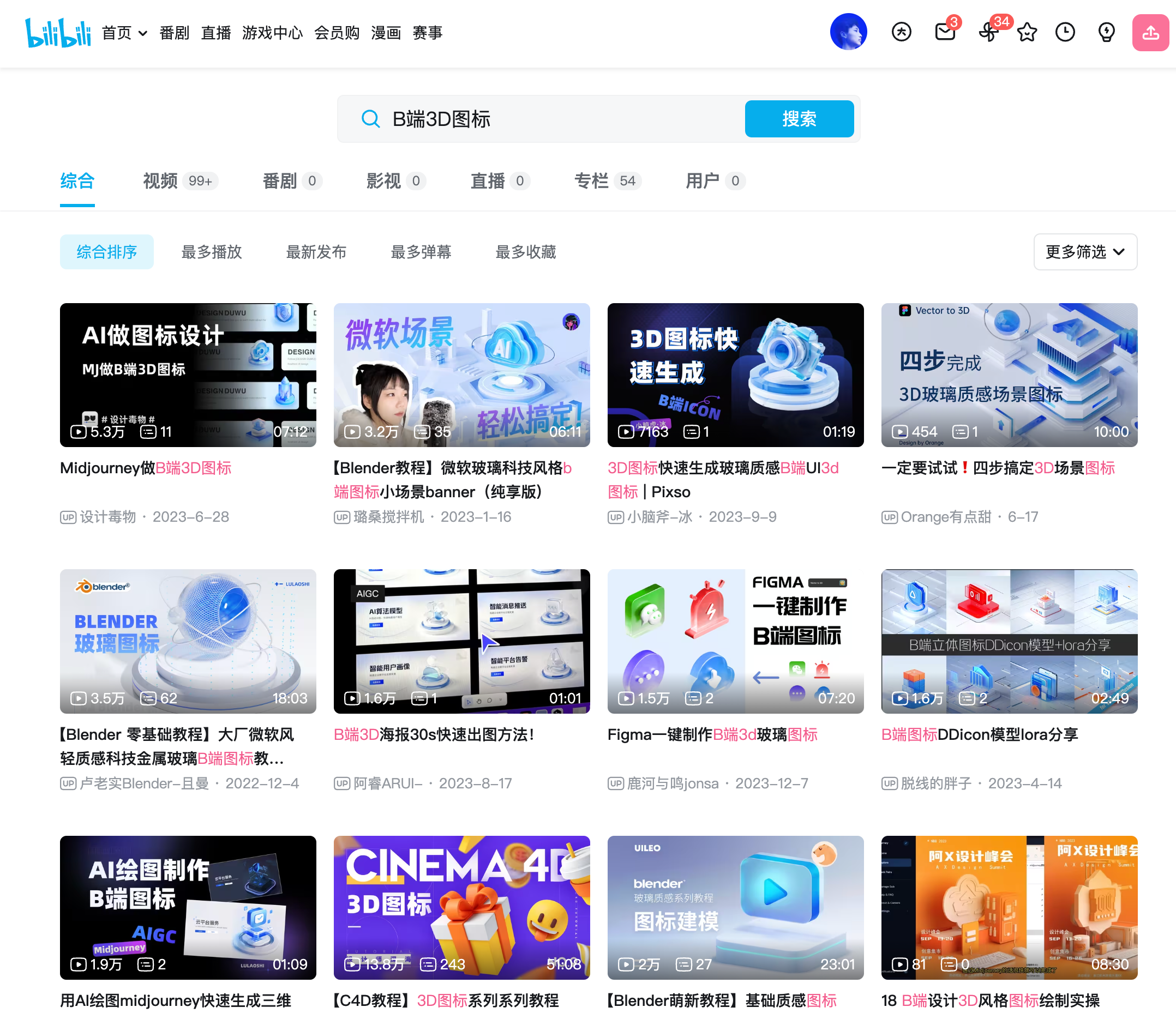The image size is (1176, 1013).
Task: Open B端立体图标DDicon thumbnail
Action: pyautogui.click(x=1009, y=642)
